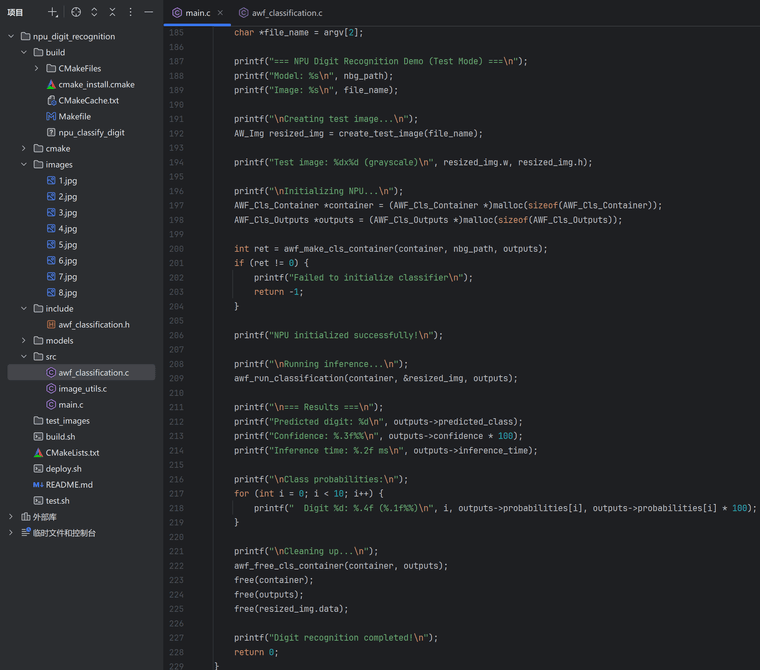Collapse all tree nodes icon

(112, 13)
